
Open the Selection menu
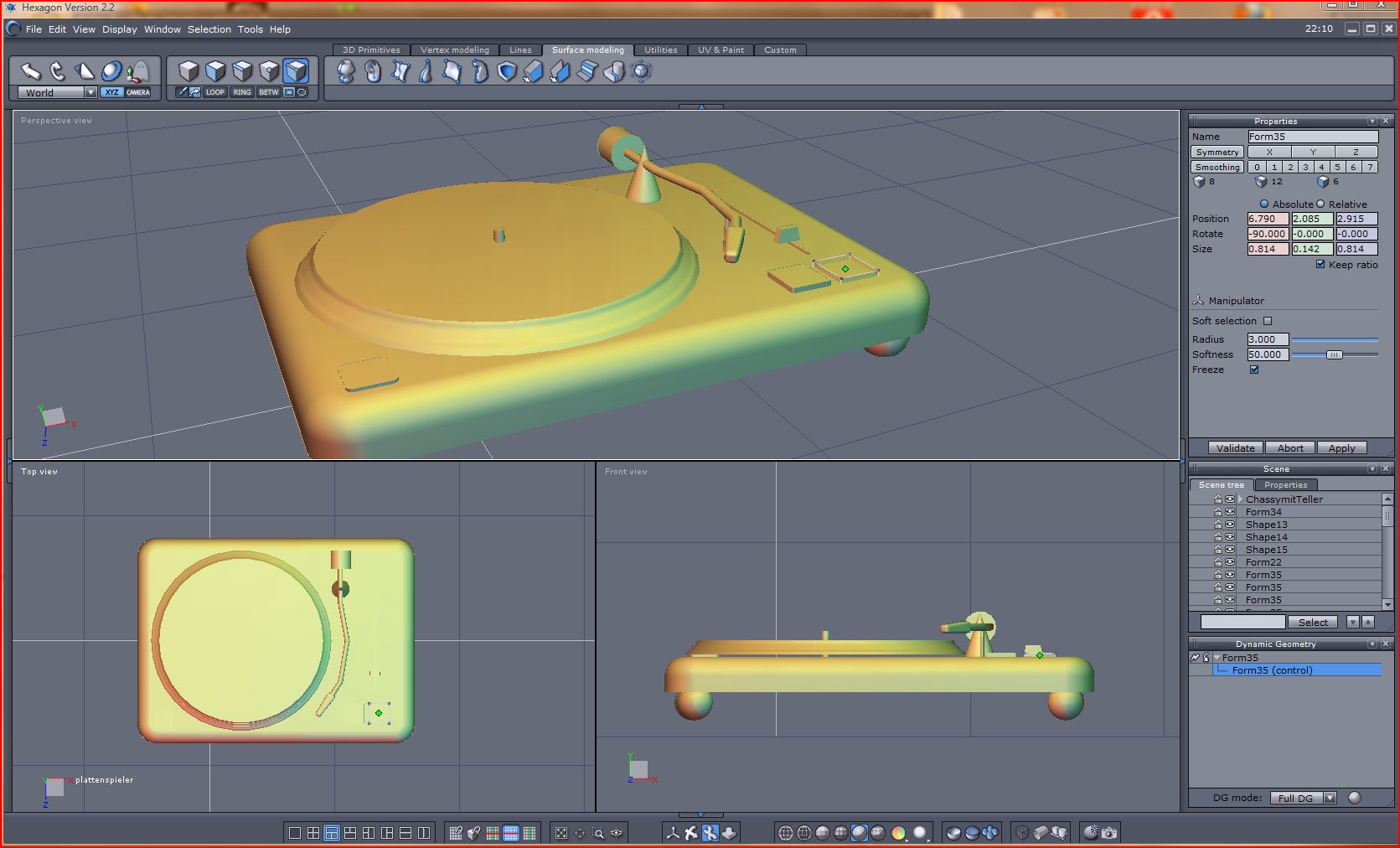[209, 29]
